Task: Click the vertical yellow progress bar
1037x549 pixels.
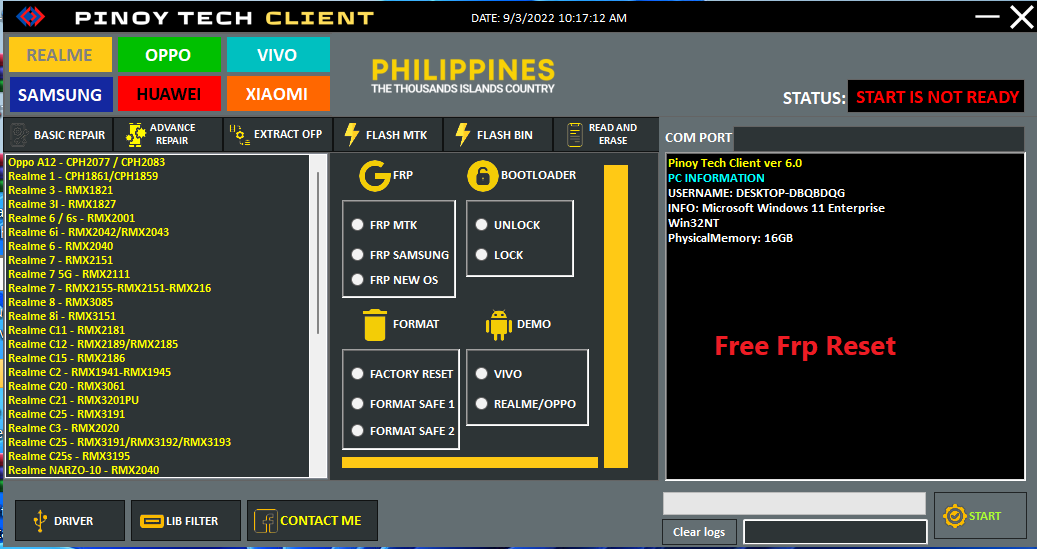Action: click(616, 316)
